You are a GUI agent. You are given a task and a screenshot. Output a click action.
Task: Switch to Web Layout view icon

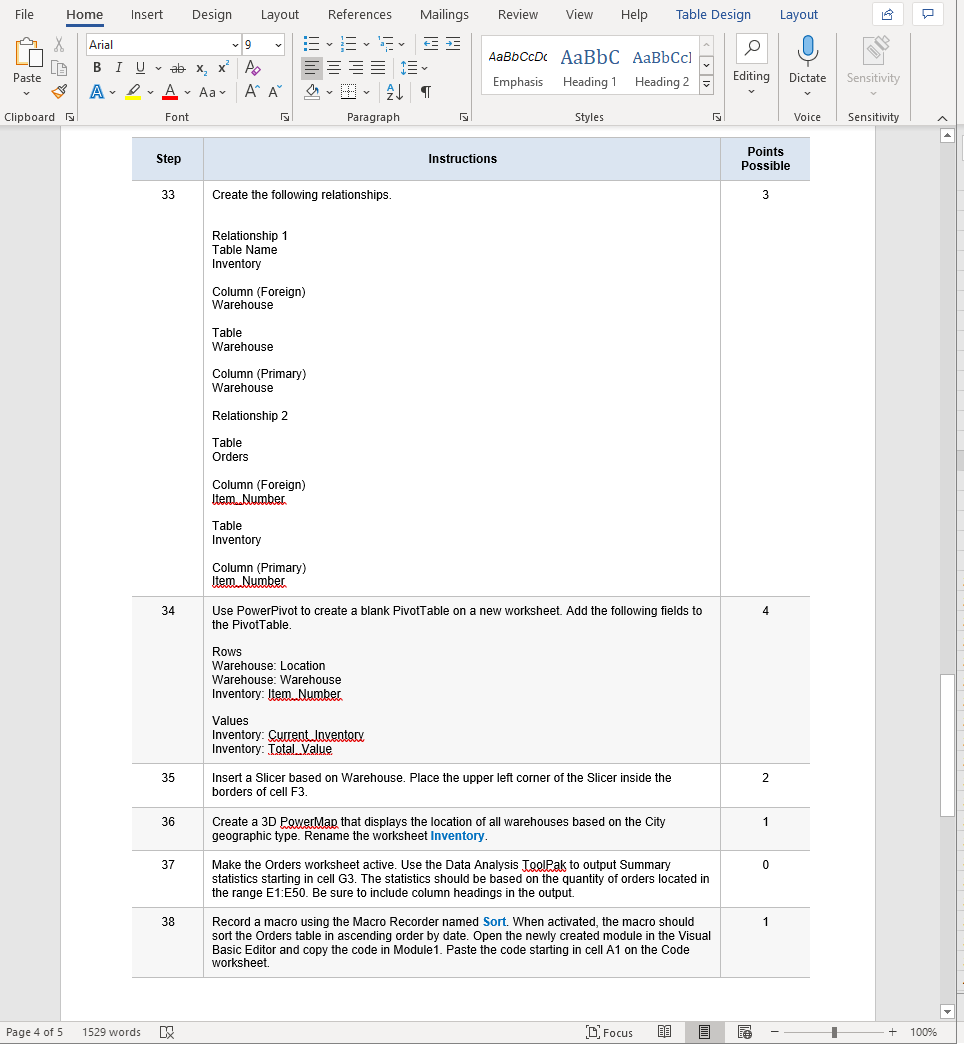(745, 1032)
